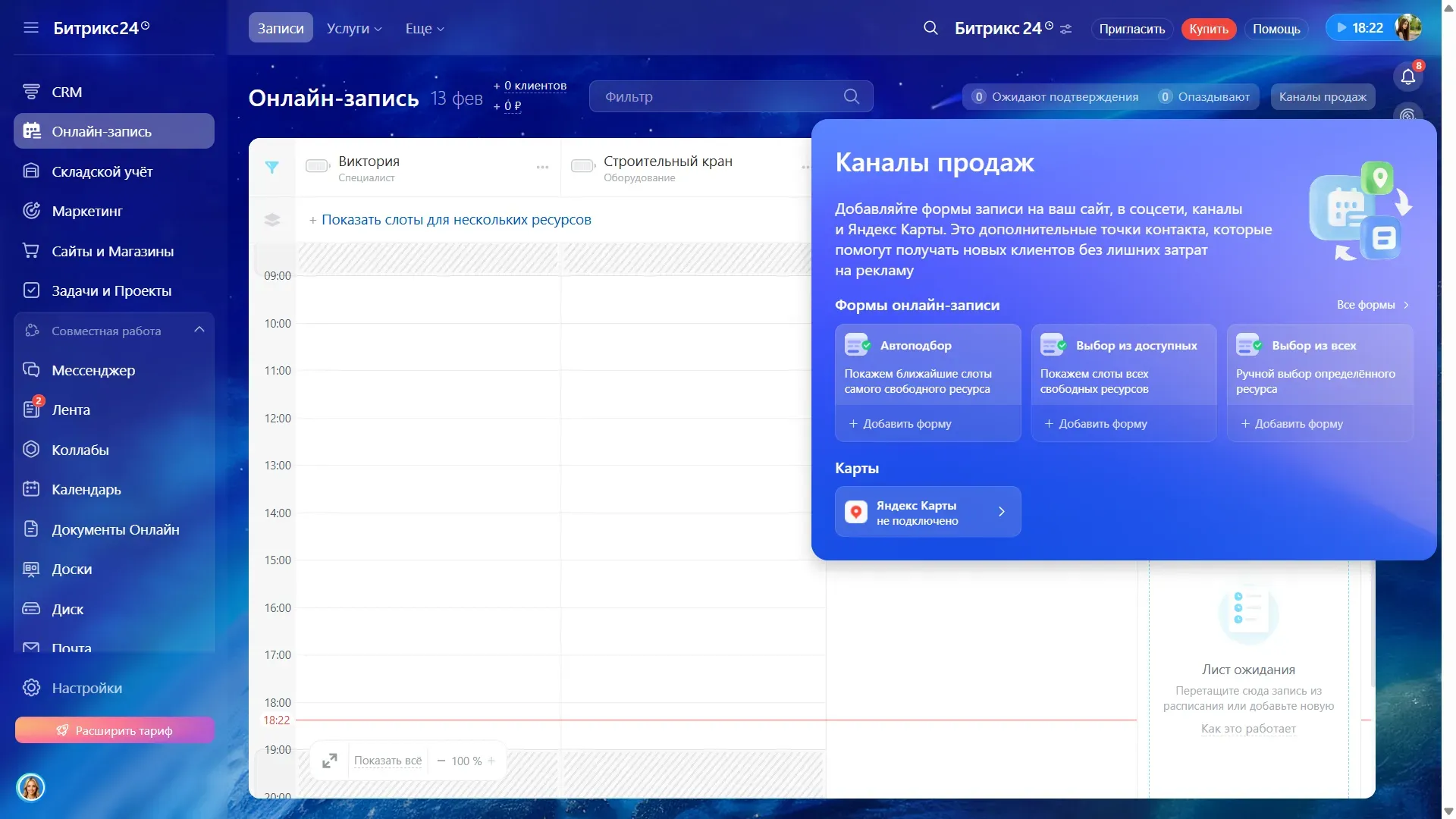Viewport: 1456px width, 819px height.
Task: Open the Услуги dropdown menu
Action: [354, 28]
